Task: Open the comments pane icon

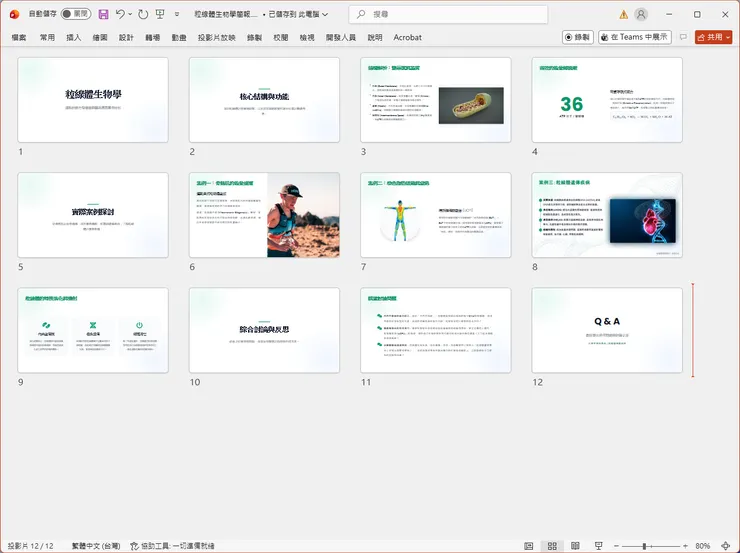Action: [683, 37]
